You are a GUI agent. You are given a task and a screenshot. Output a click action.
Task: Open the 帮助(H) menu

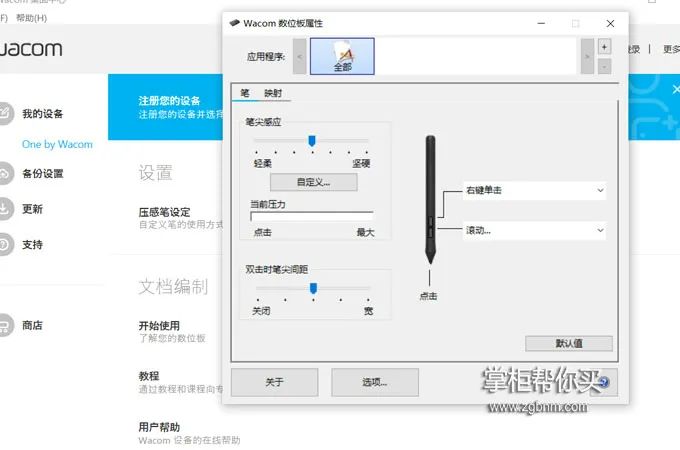click(31, 18)
